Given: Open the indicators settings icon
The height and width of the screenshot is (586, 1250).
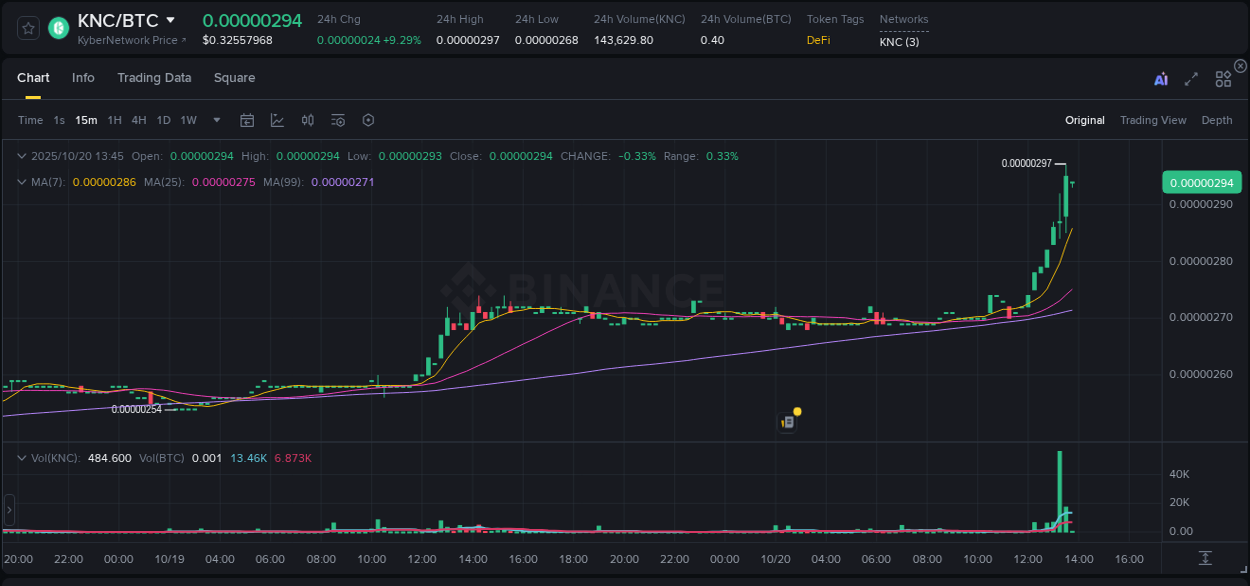Looking at the screenshot, I should click(x=337, y=119).
